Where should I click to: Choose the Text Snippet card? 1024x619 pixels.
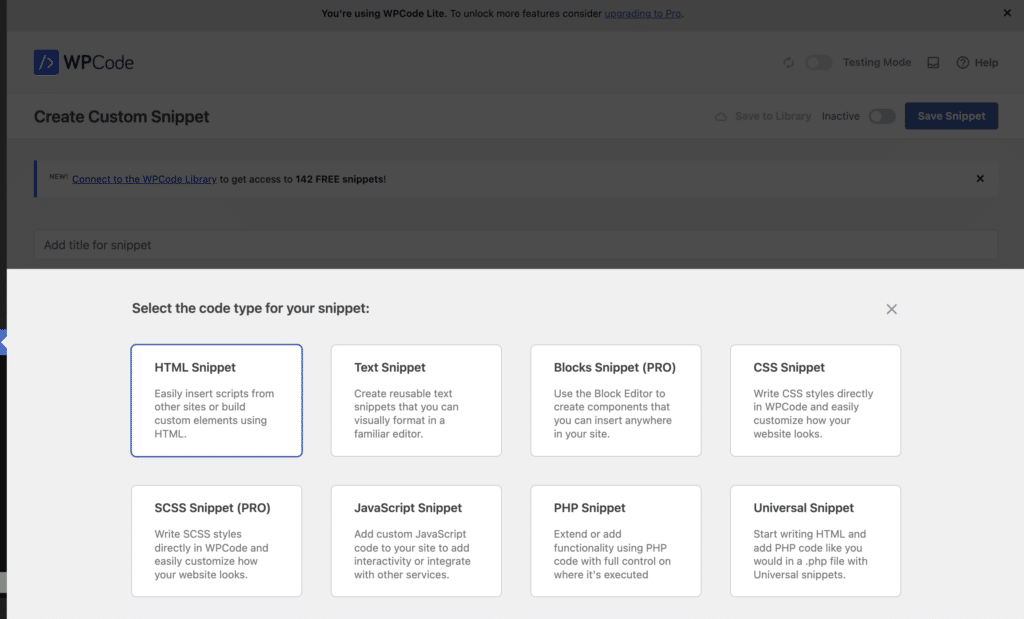[416, 400]
